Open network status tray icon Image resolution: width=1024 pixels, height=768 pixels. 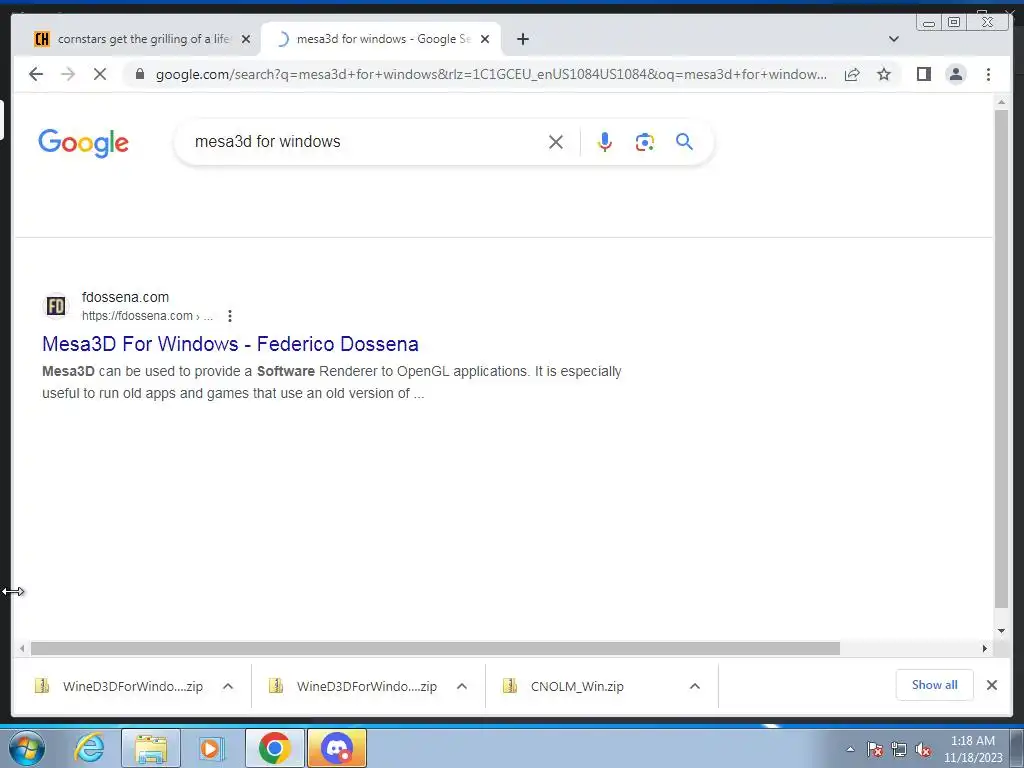899,749
